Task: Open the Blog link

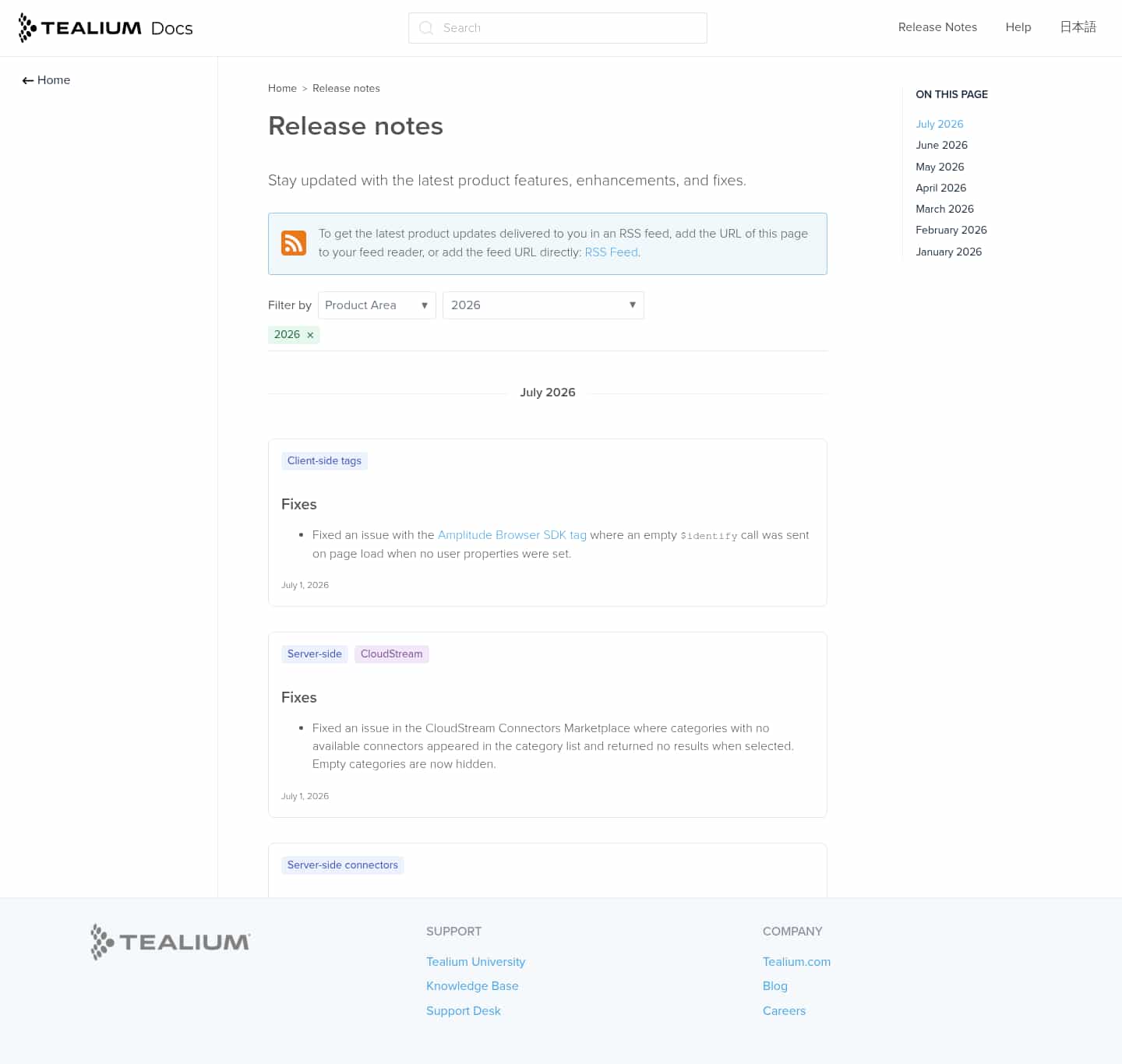Action: tap(774, 986)
